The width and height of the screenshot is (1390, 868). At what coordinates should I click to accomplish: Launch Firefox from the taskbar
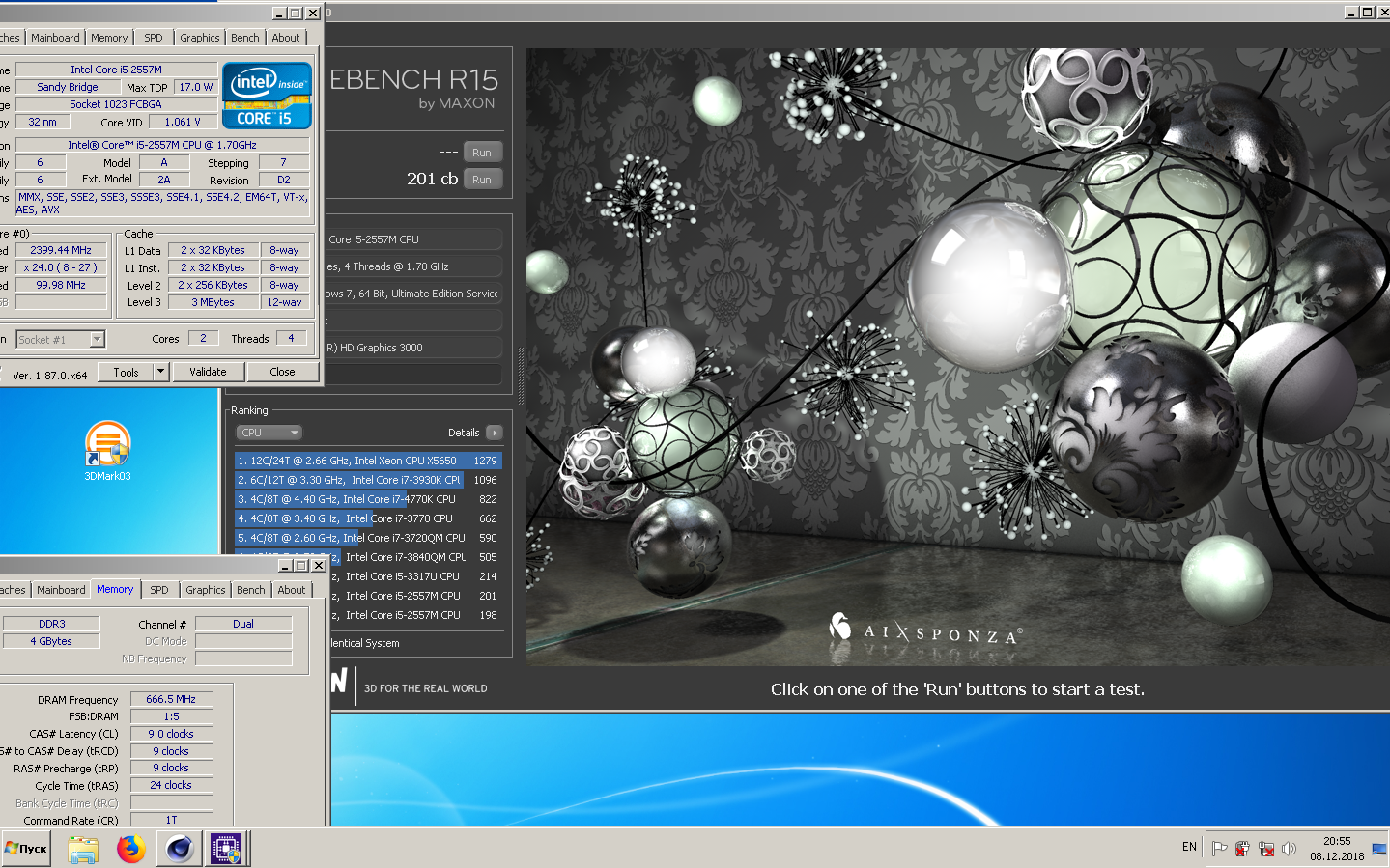point(130,849)
